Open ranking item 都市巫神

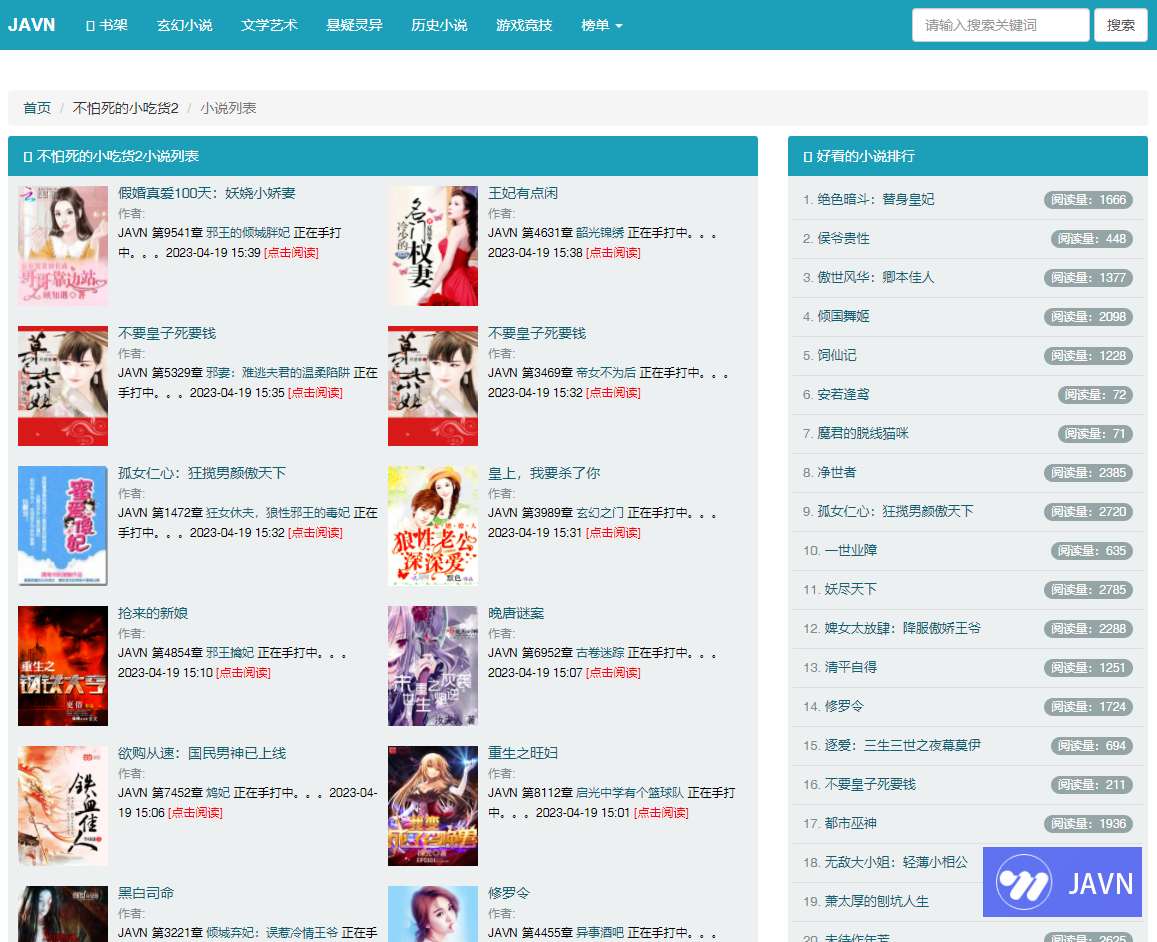point(851,824)
